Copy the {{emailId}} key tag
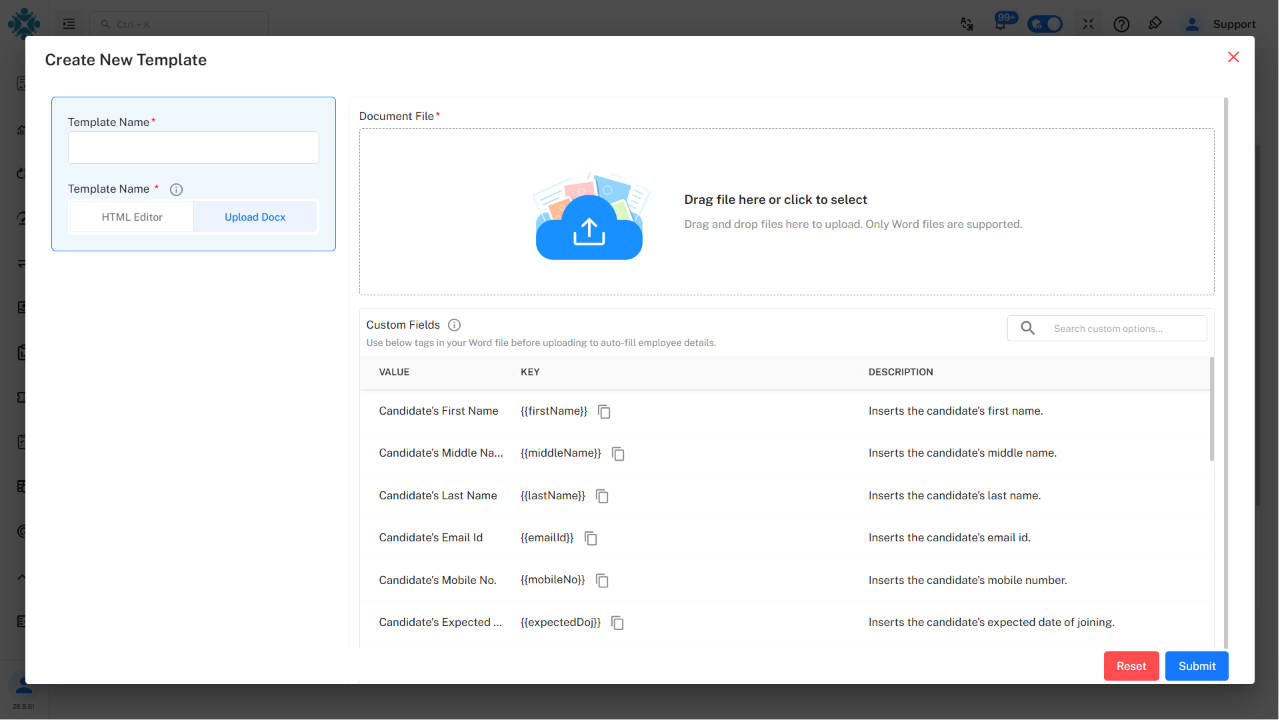Image resolution: width=1279 pixels, height=720 pixels. tap(591, 538)
